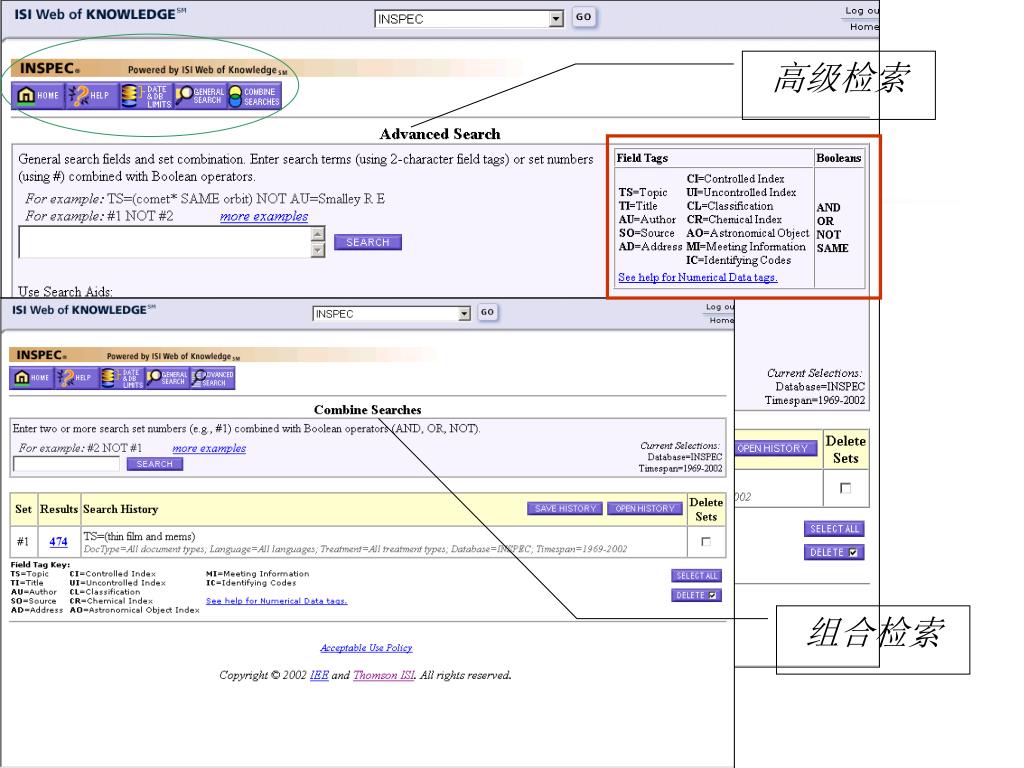The width and height of the screenshot is (1024, 768).
Task: Click scroll up arrow of query box
Action: [x=318, y=234]
